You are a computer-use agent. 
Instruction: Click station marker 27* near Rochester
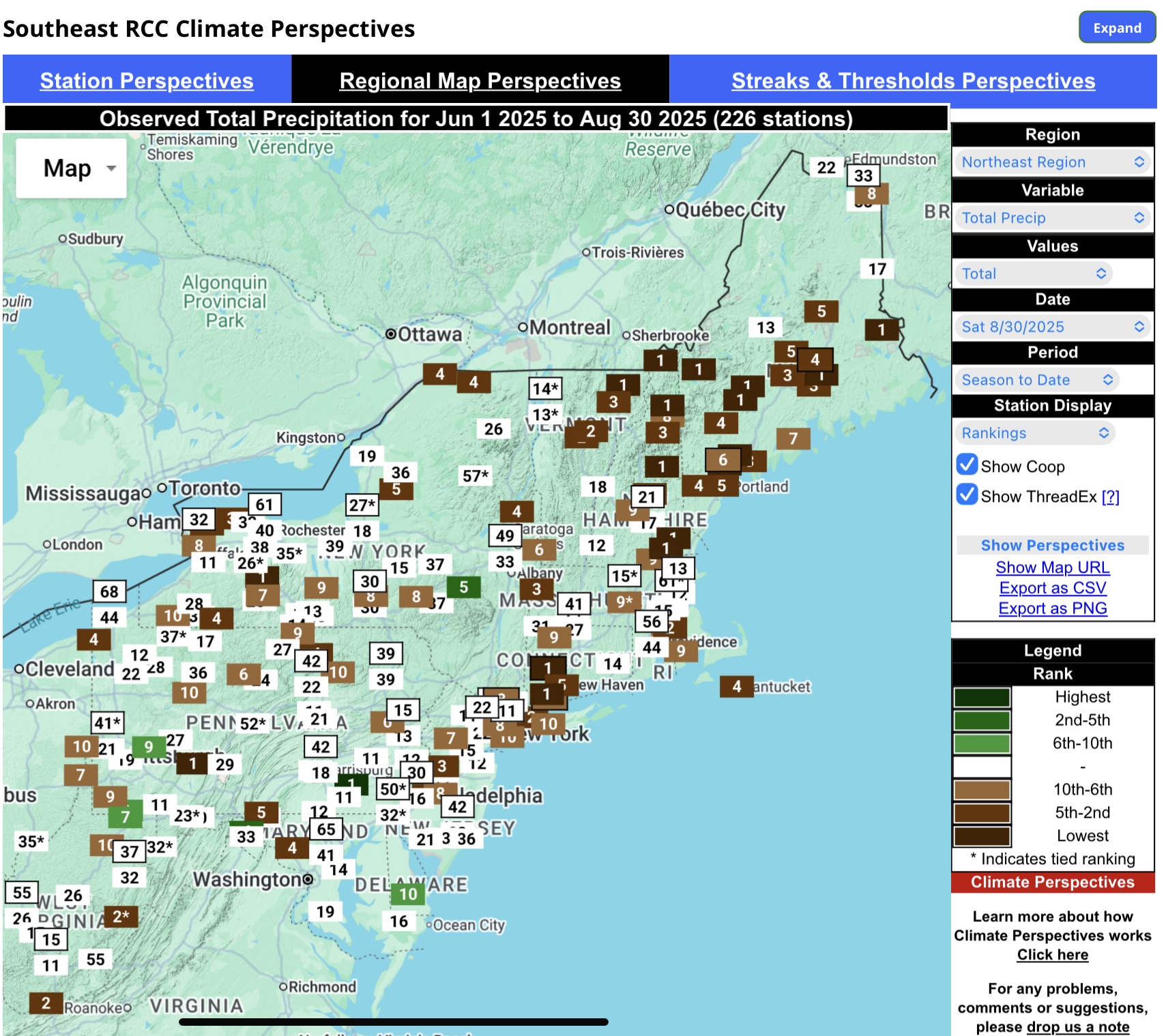(x=362, y=505)
